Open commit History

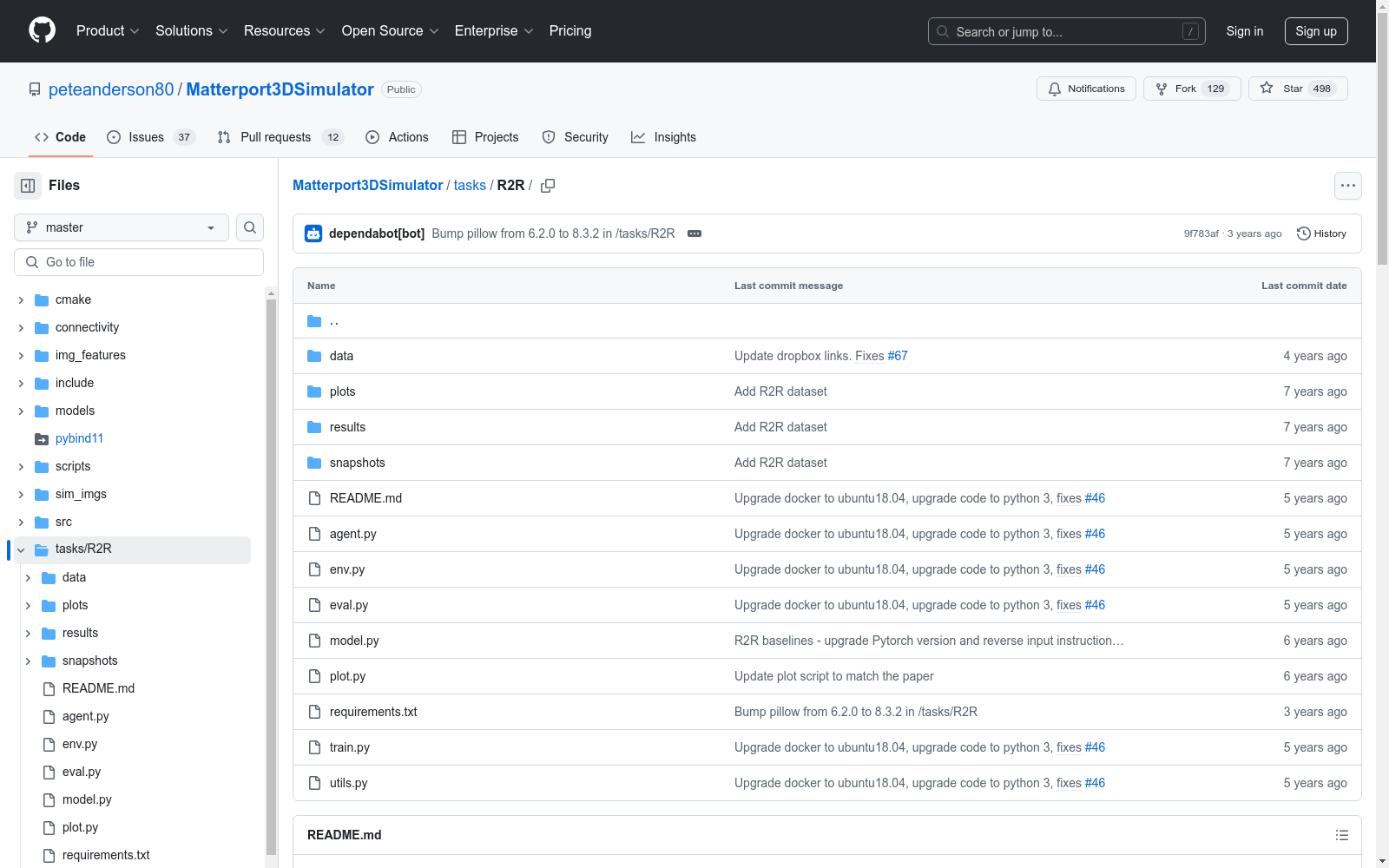click(1321, 233)
